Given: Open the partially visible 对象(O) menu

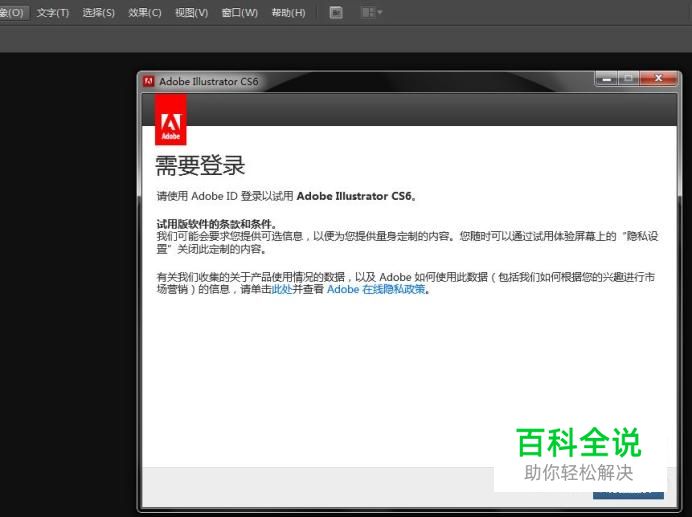Looking at the screenshot, I should [x=12, y=13].
